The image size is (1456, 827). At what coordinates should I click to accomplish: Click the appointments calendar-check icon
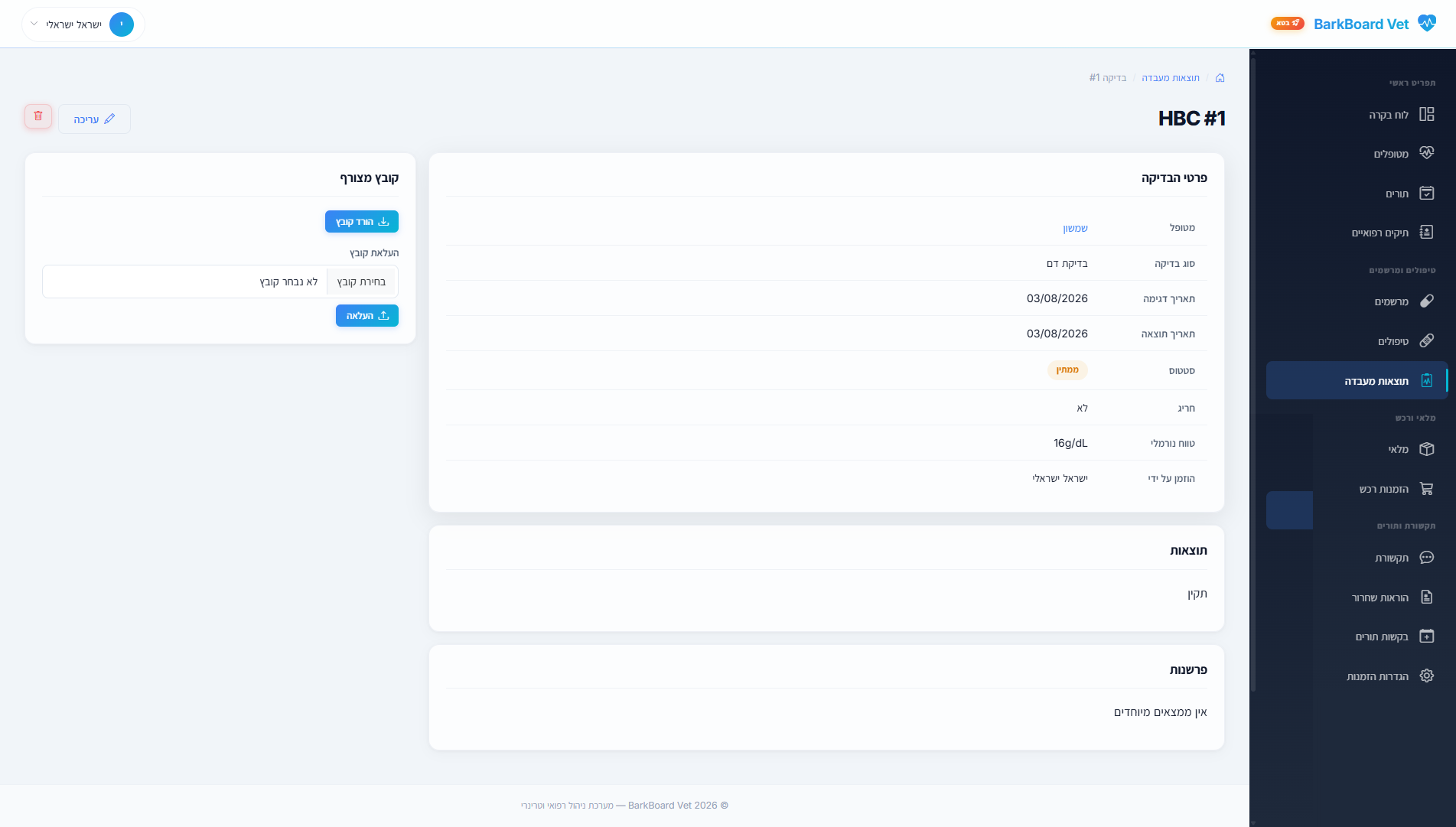1426,194
